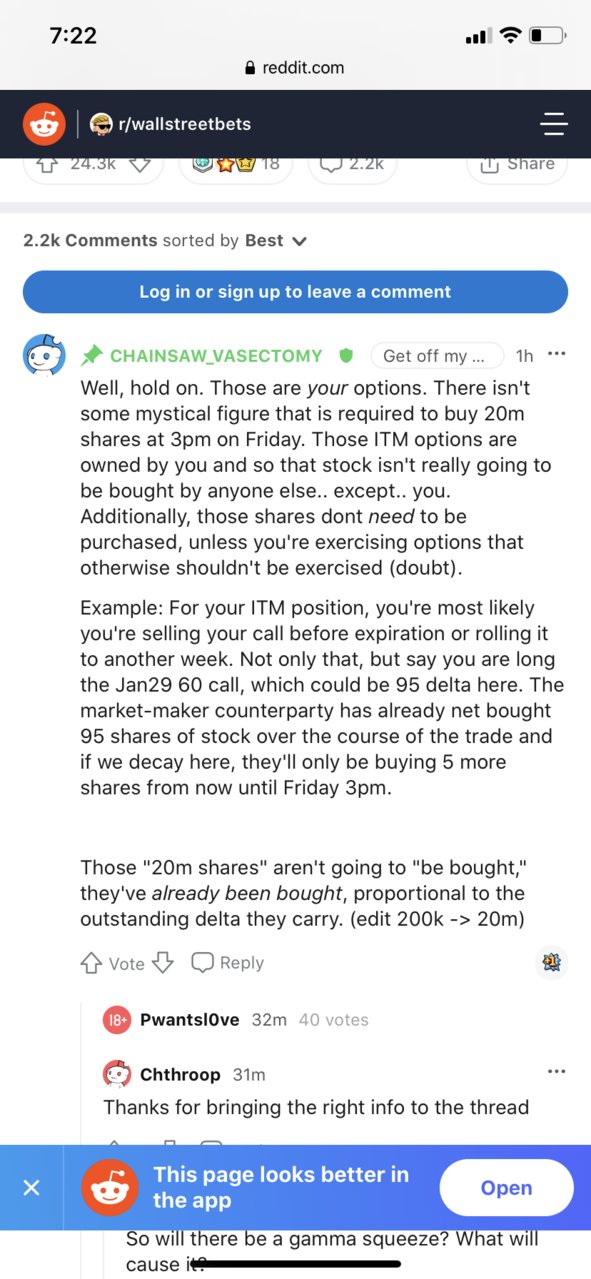591x1279 pixels.
Task: Open the comment's three-dot options menu
Action: (557, 354)
